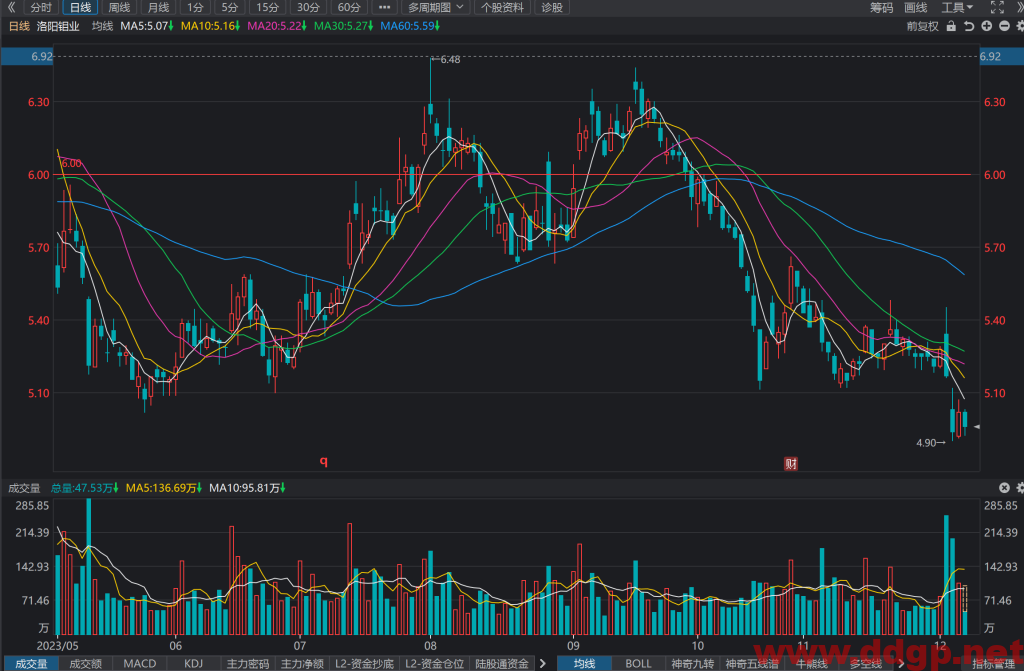Open the 多周期图 dropdown
The width and height of the screenshot is (1024, 671).
click(x=436, y=7)
